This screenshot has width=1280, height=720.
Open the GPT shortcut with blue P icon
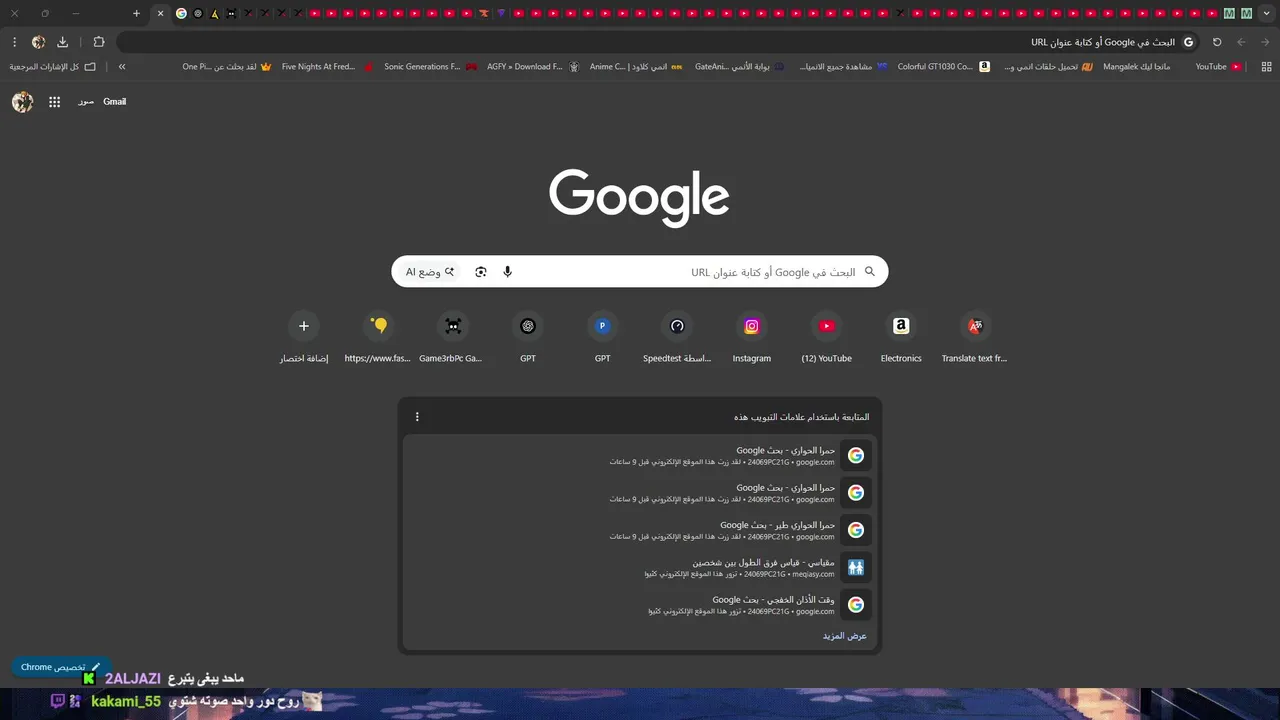tap(602, 339)
